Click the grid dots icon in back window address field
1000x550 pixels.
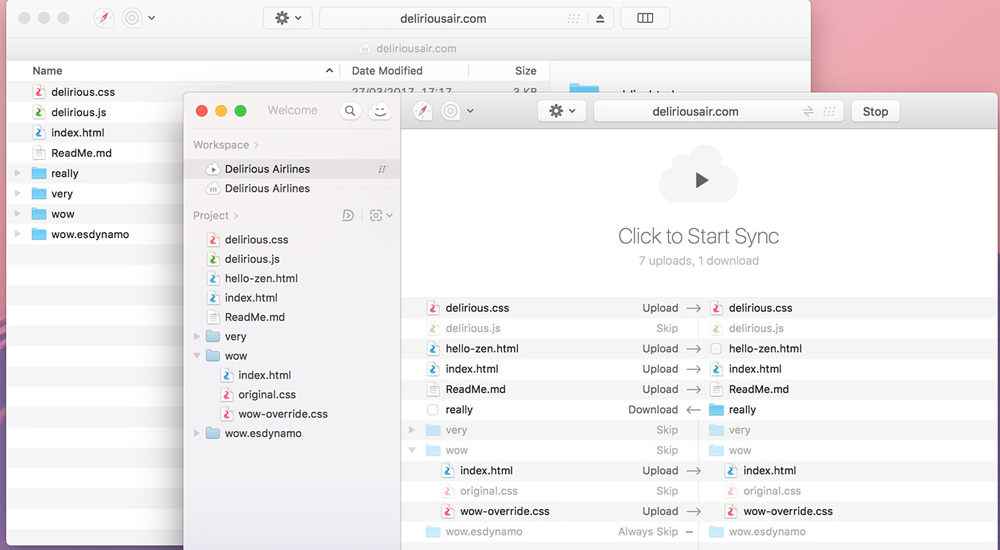tap(573, 19)
